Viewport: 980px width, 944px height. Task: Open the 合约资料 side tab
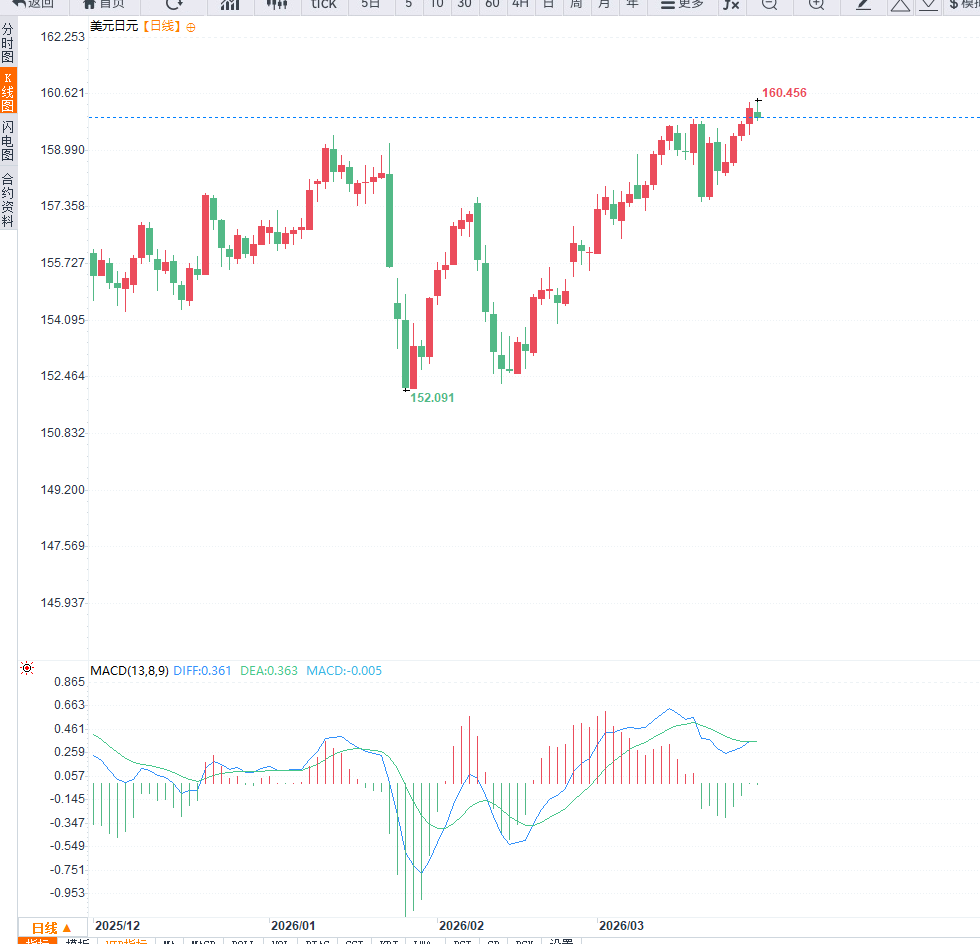click(8, 200)
